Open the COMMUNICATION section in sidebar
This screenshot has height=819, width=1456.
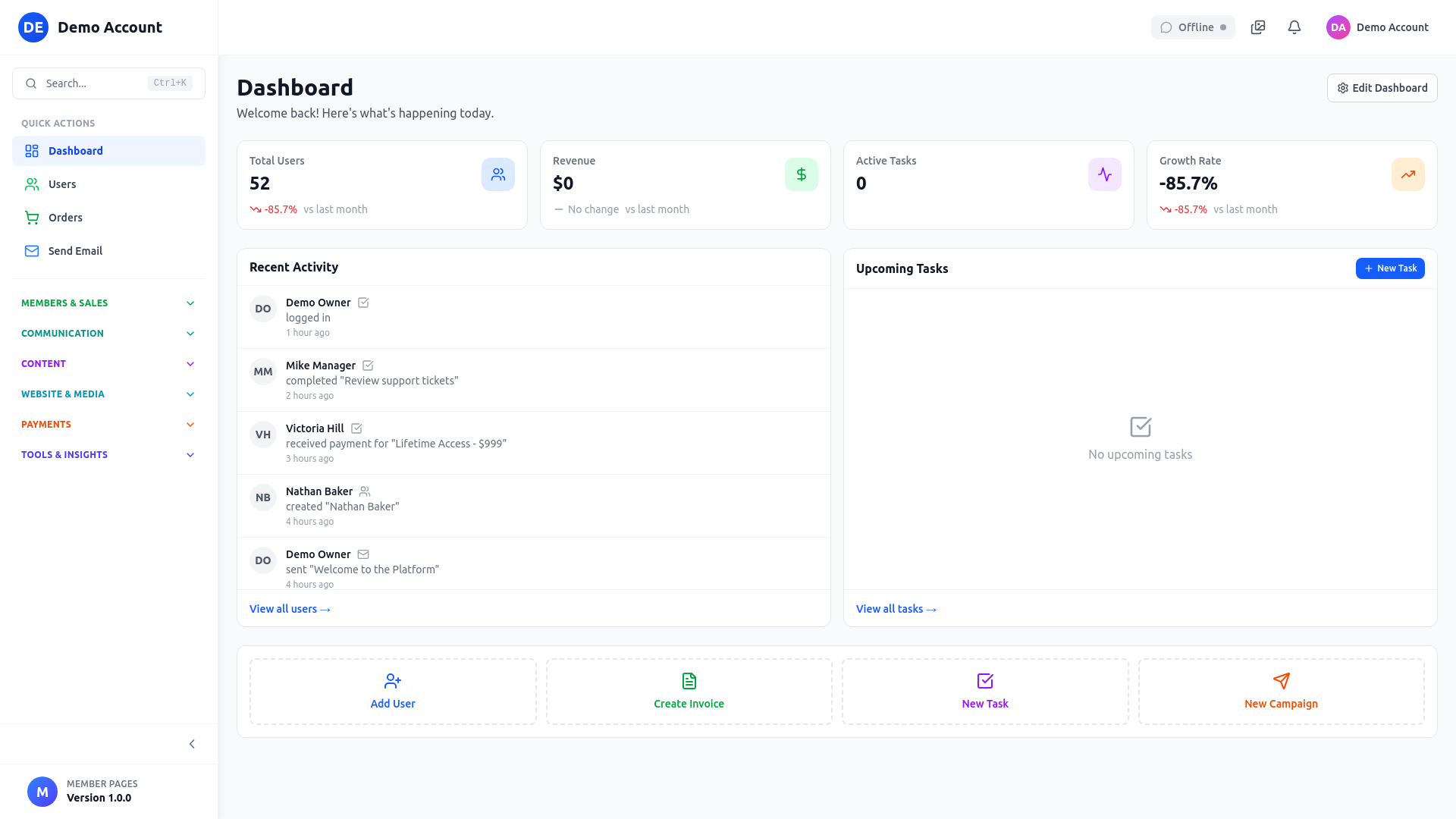[x=106, y=333]
